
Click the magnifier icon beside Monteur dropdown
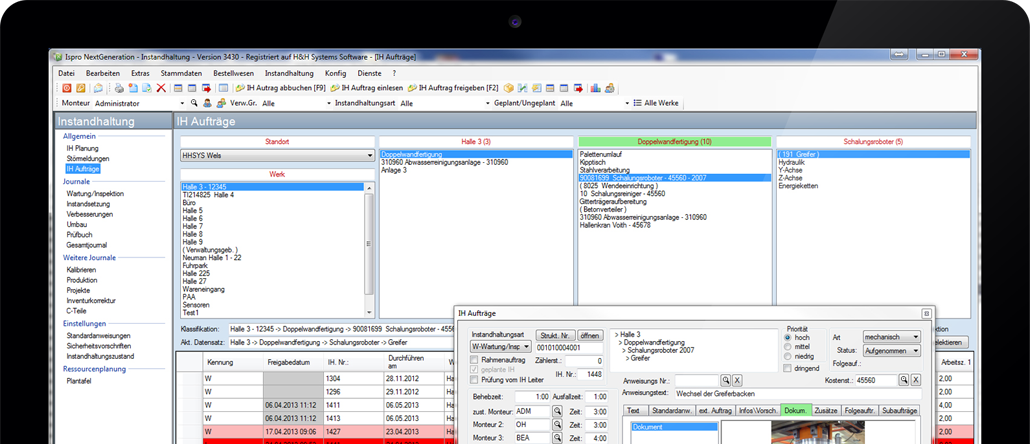[194, 103]
